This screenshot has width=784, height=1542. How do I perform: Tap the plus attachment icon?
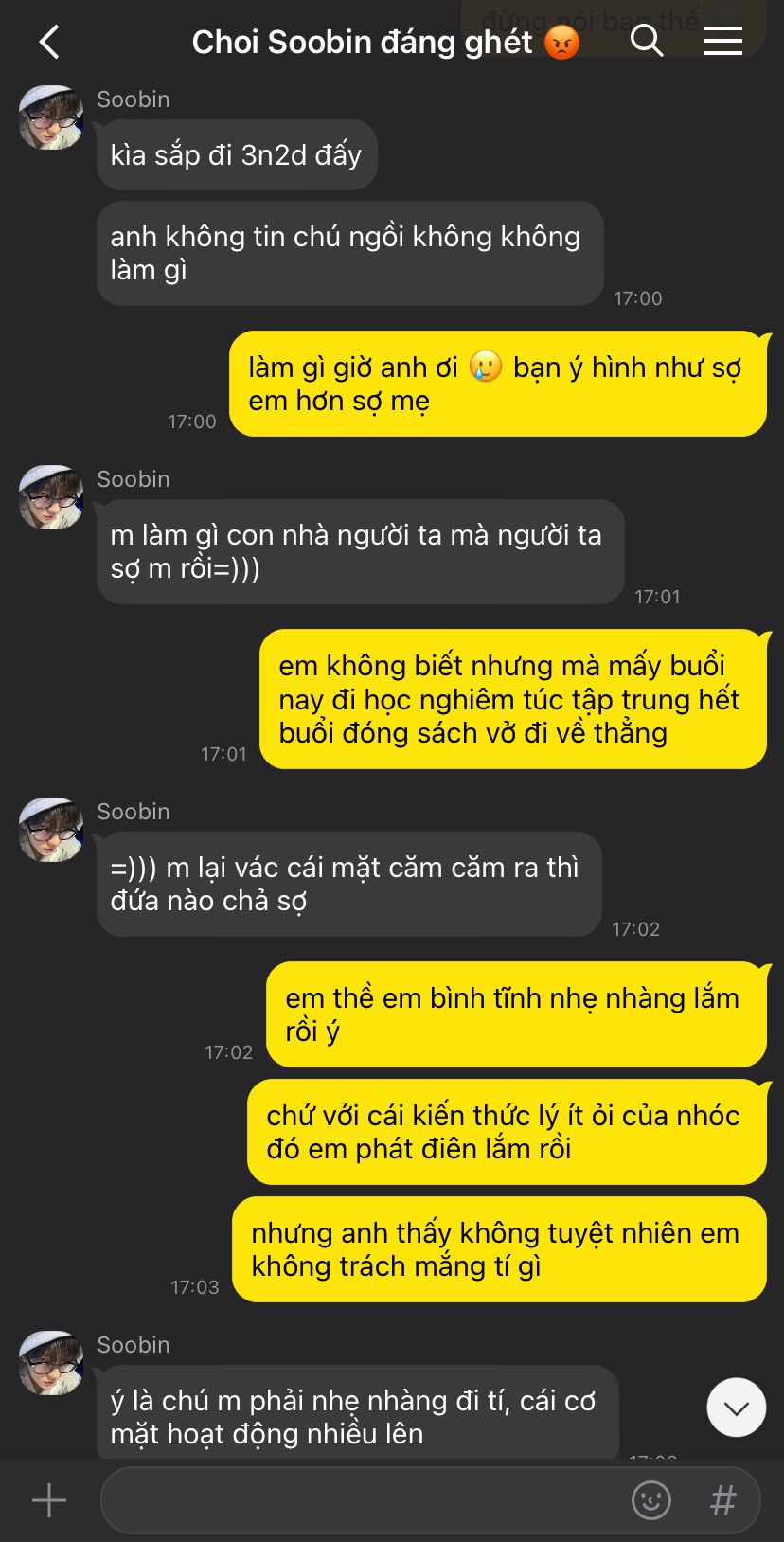[x=49, y=1500]
